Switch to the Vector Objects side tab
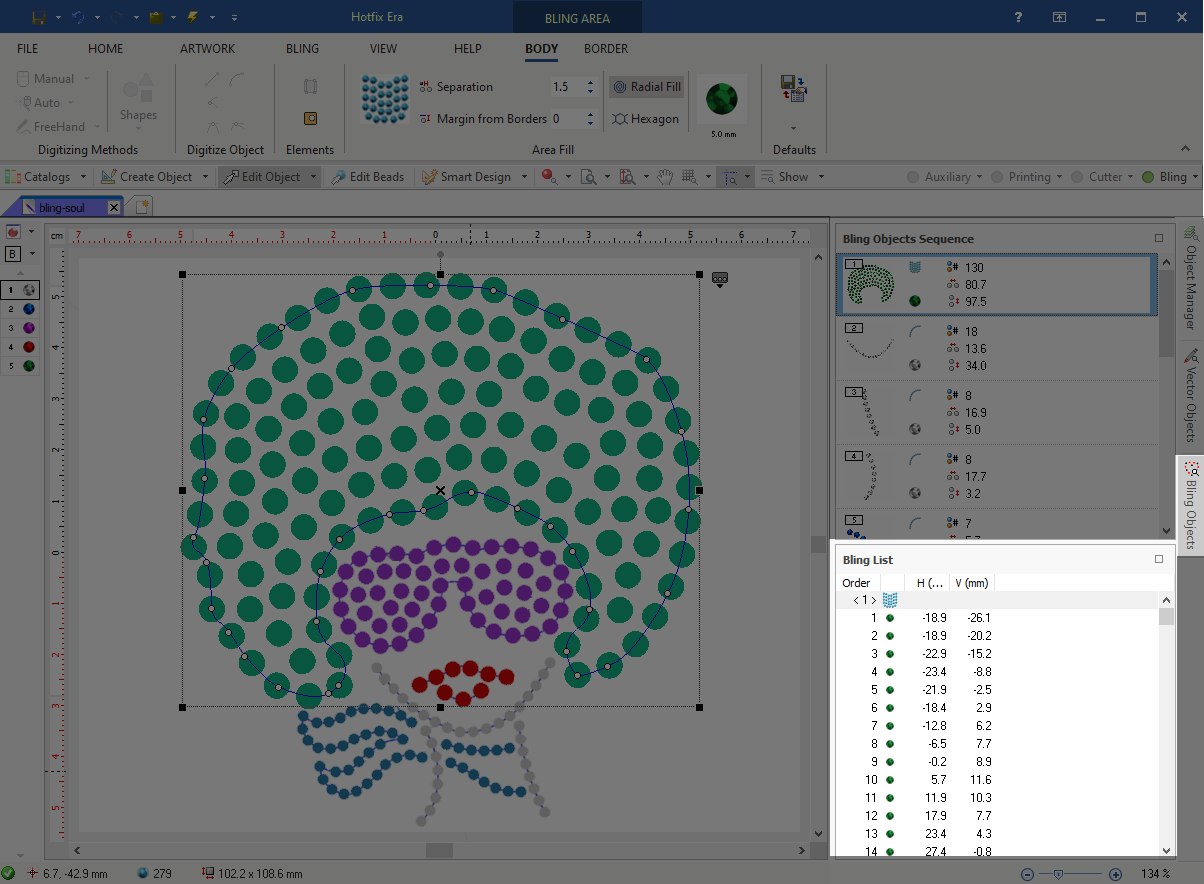Viewport: 1204px width, 884px height. click(x=1190, y=397)
